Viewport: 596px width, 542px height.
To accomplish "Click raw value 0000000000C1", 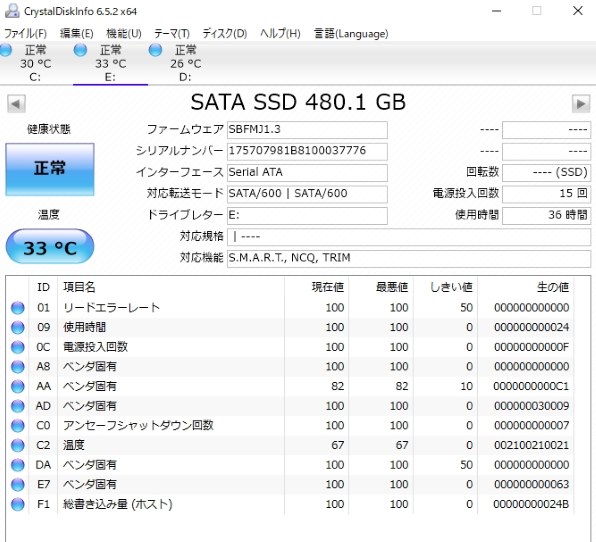I will point(531,387).
